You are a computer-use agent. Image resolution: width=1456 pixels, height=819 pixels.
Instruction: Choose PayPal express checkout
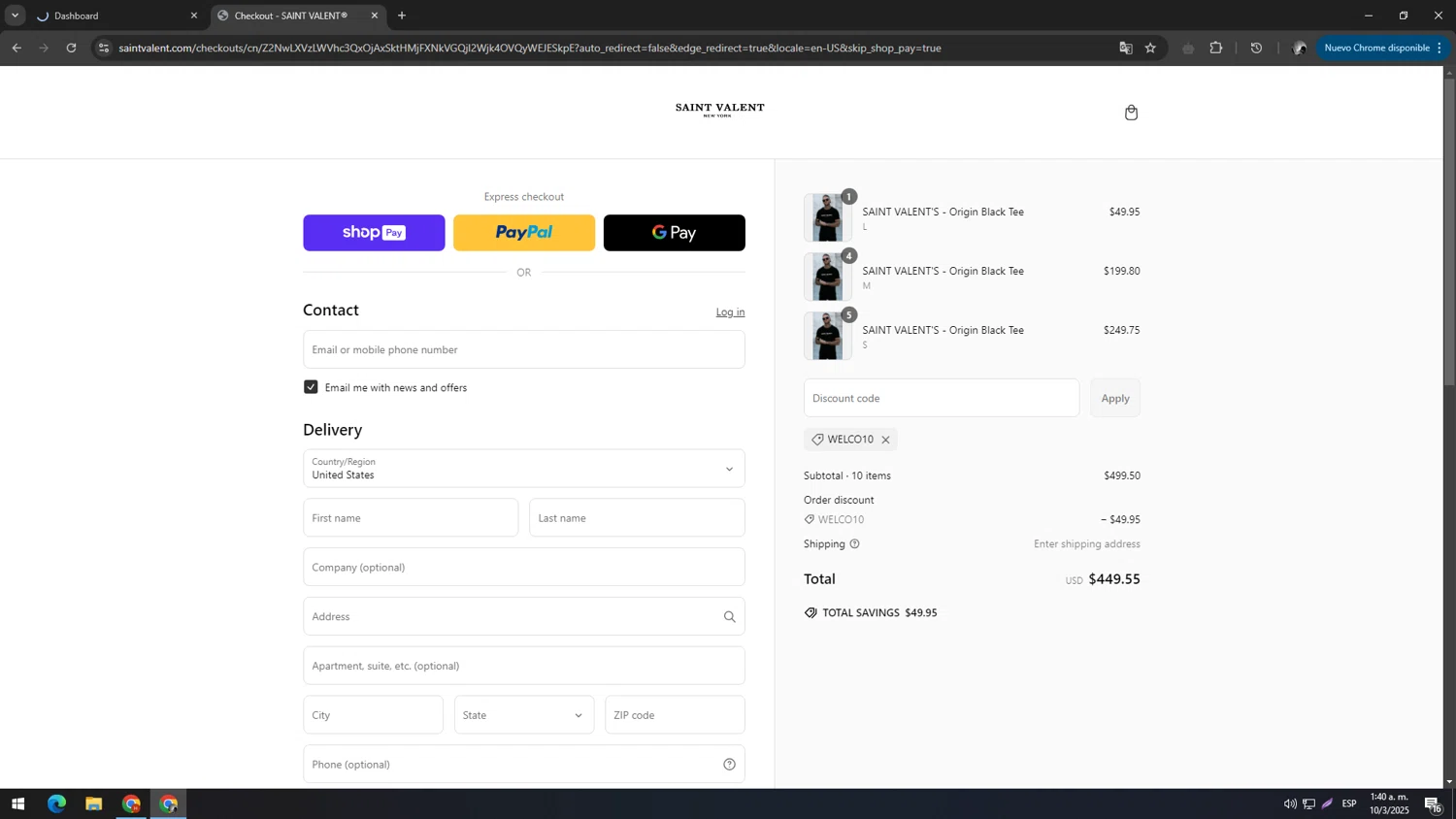tap(524, 233)
